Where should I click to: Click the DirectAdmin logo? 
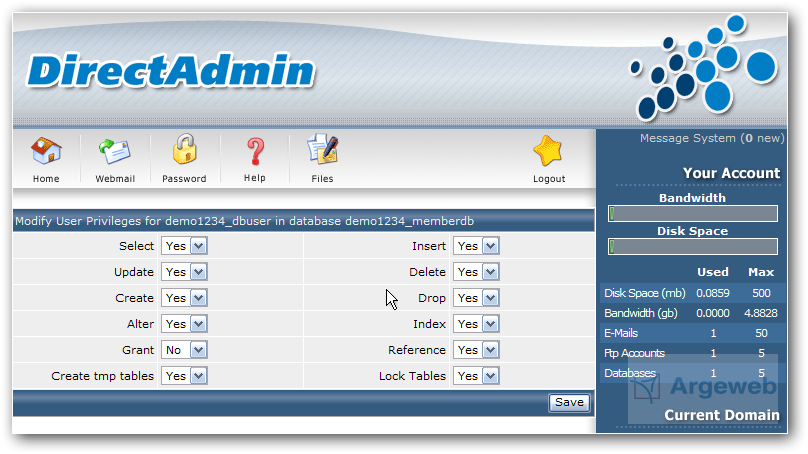[x=171, y=71]
